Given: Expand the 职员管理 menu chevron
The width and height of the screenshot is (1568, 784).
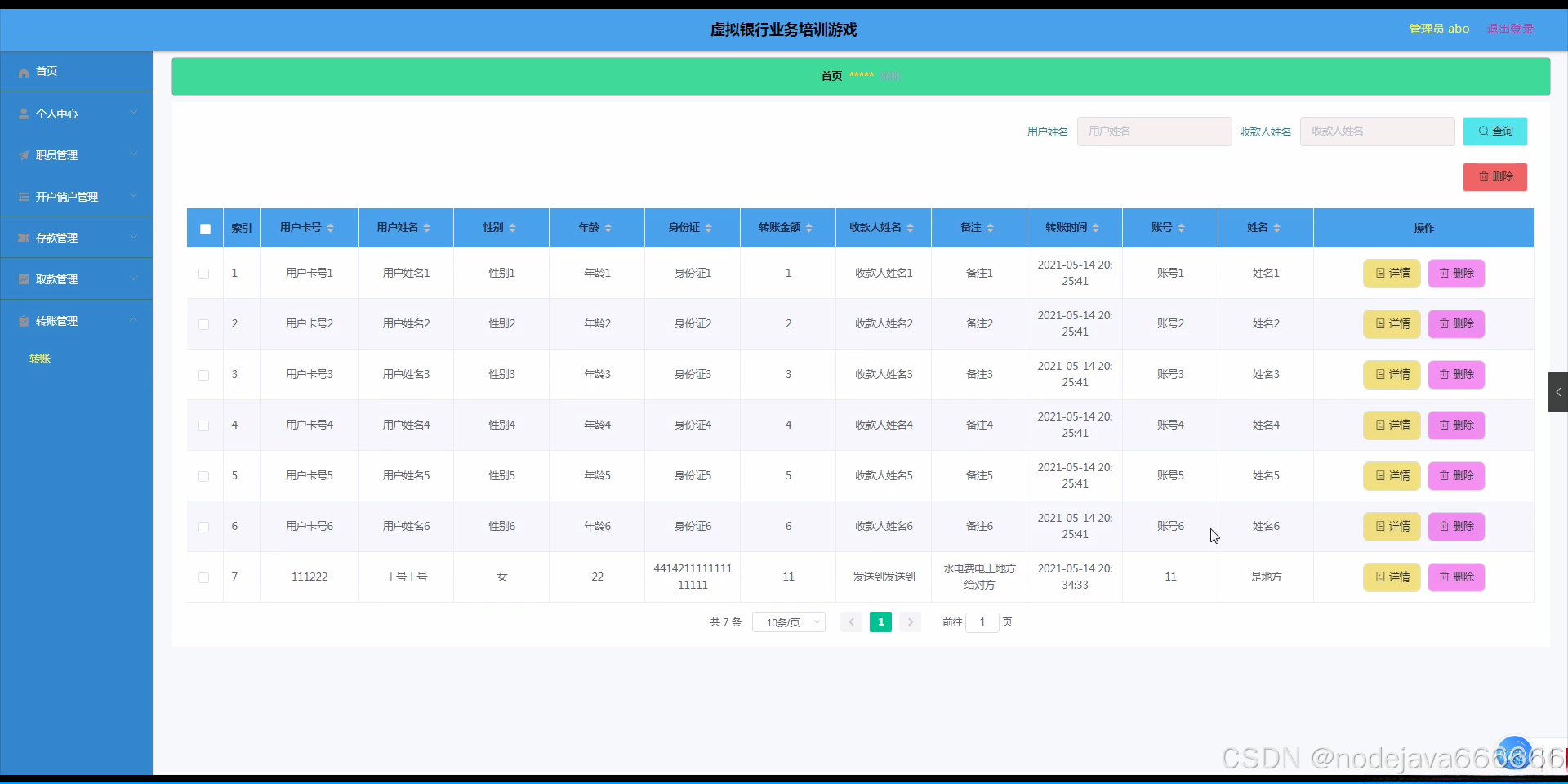Looking at the screenshot, I should coord(133,154).
